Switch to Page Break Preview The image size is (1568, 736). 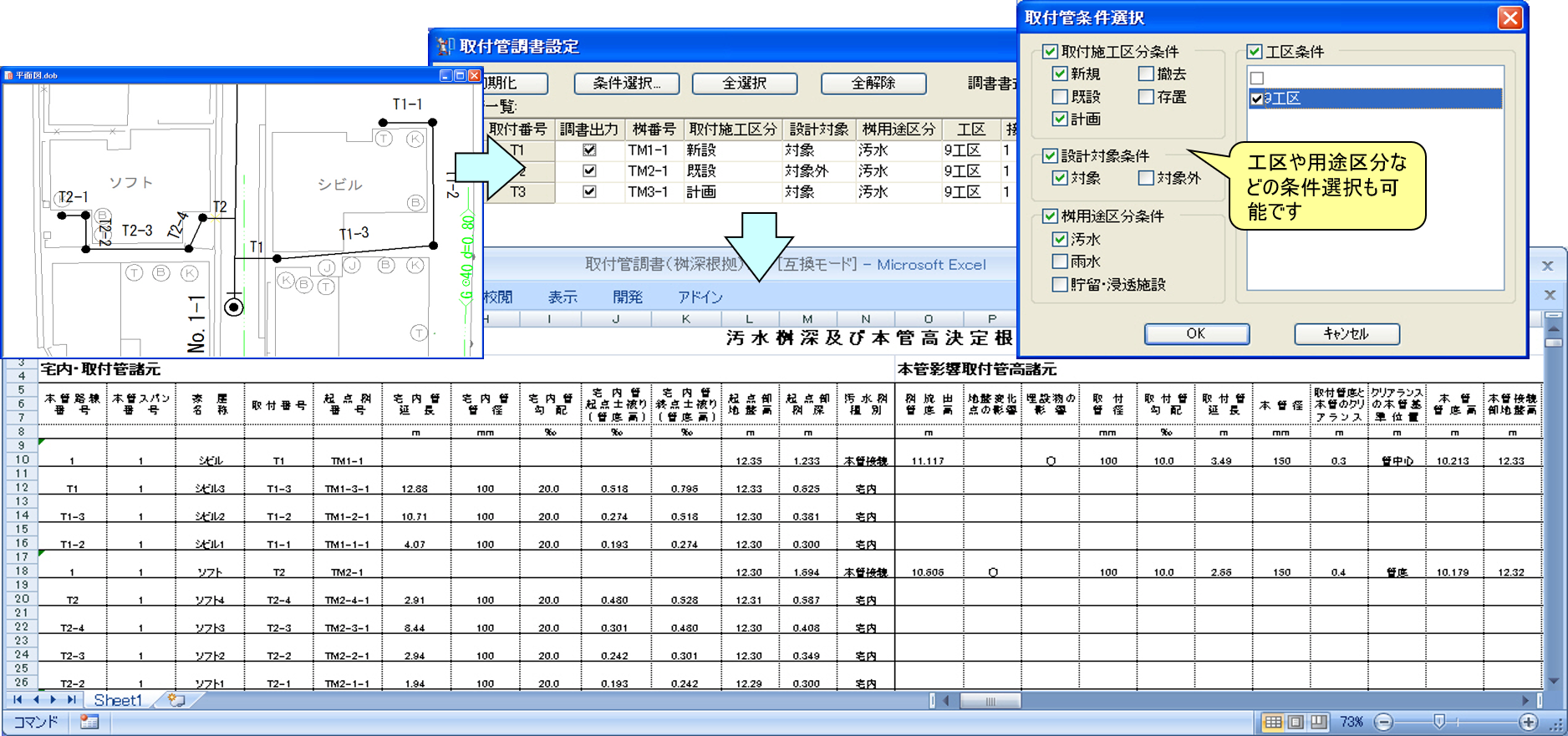pyautogui.click(x=1318, y=722)
